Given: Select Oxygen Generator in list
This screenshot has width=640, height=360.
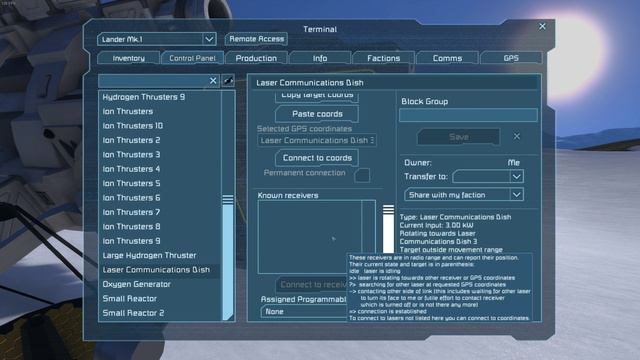Looking at the screenshot, I should coord(159,284).
